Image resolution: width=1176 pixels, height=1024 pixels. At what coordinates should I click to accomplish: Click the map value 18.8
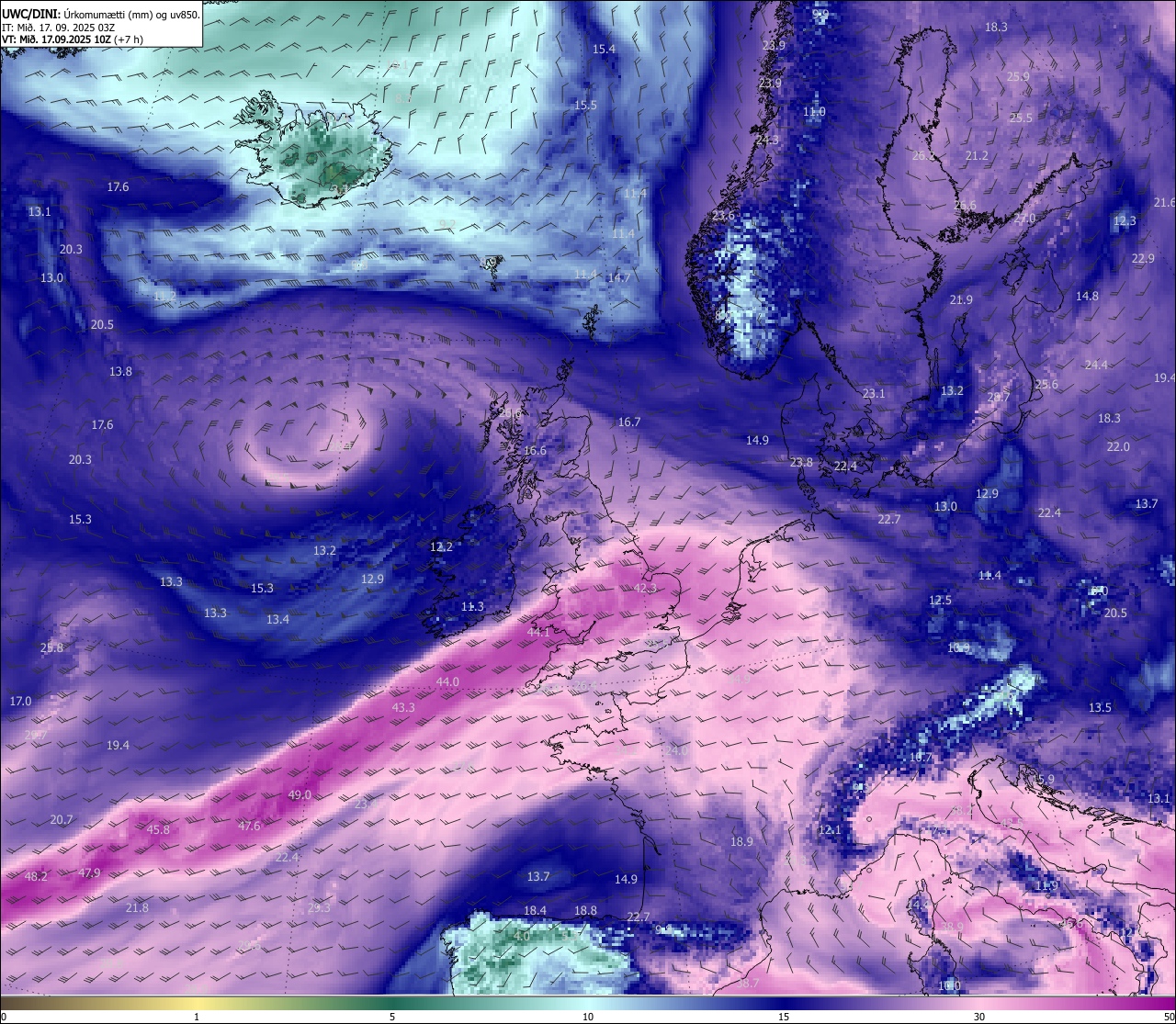click(x=585, y=910)
